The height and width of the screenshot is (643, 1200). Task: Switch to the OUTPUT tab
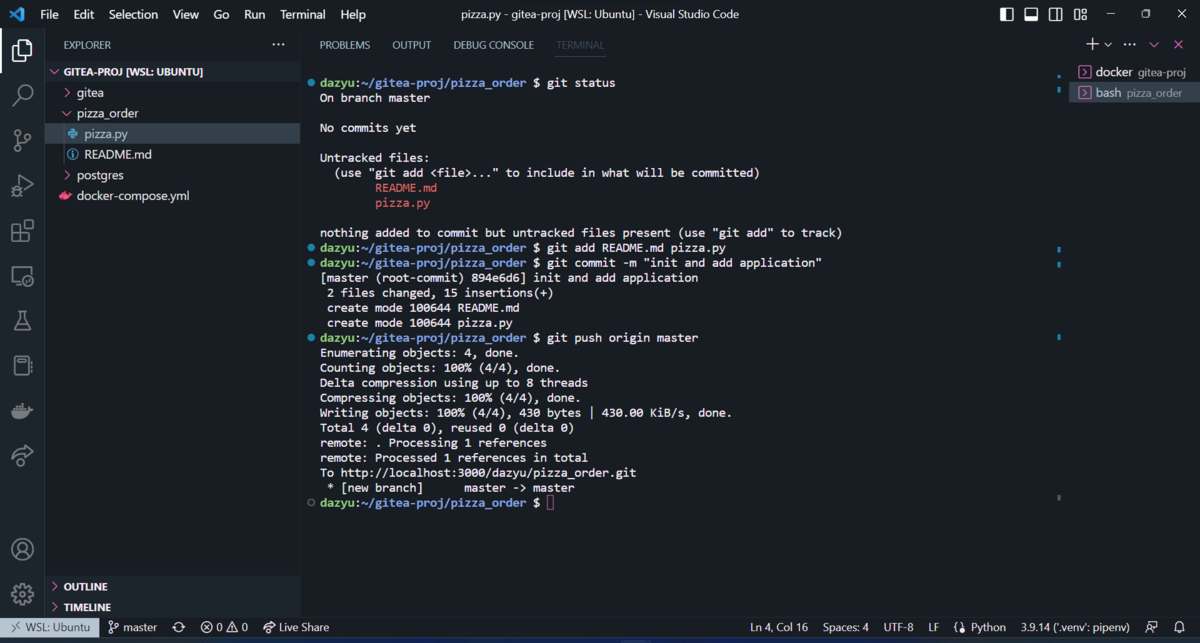[412, 45]
